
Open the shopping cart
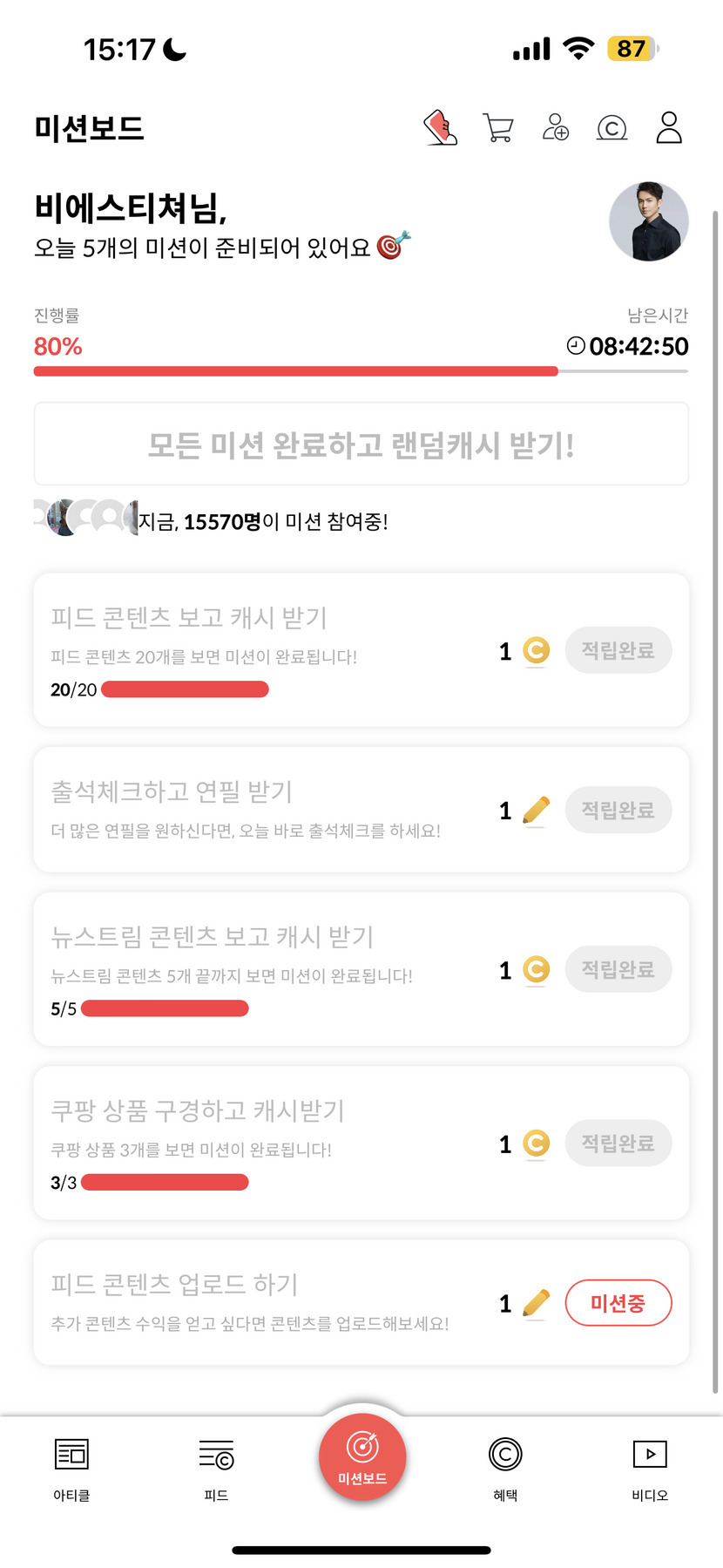[497, 128]
